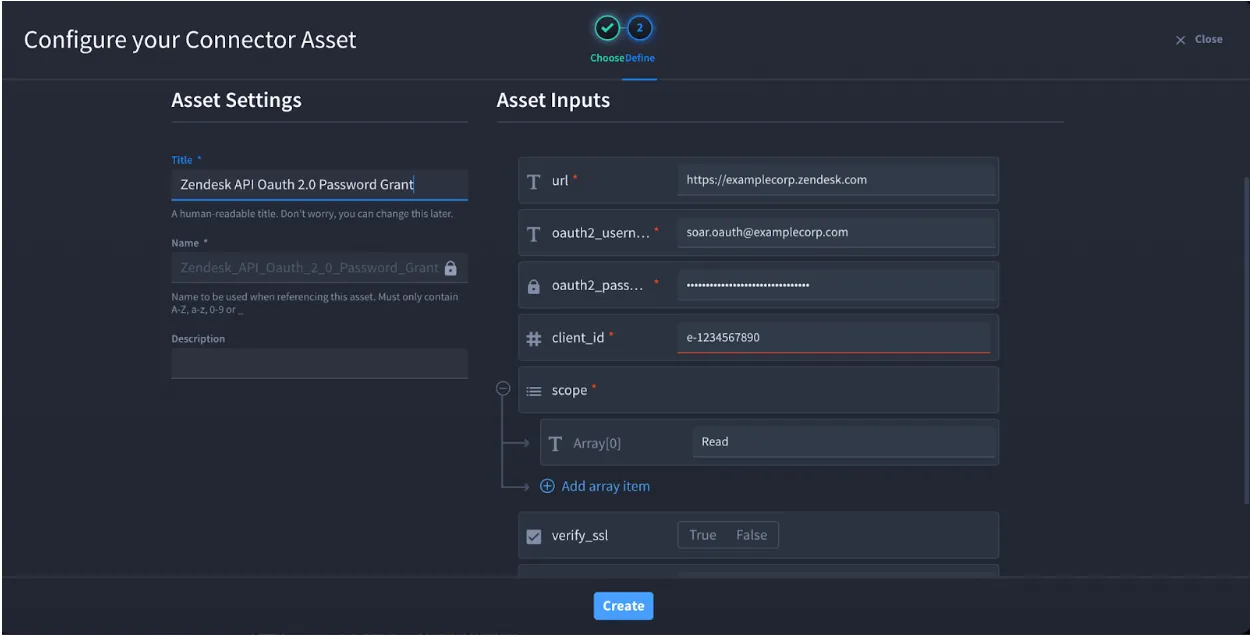This screenshot has width=1250, height=636.
Task: Click the "Configure your Connector Asset" title
Action: click(x=190, y=40)
